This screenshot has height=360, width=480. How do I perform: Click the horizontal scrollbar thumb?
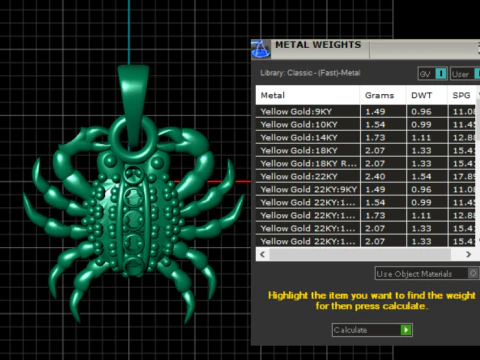[x=360, y=254]
